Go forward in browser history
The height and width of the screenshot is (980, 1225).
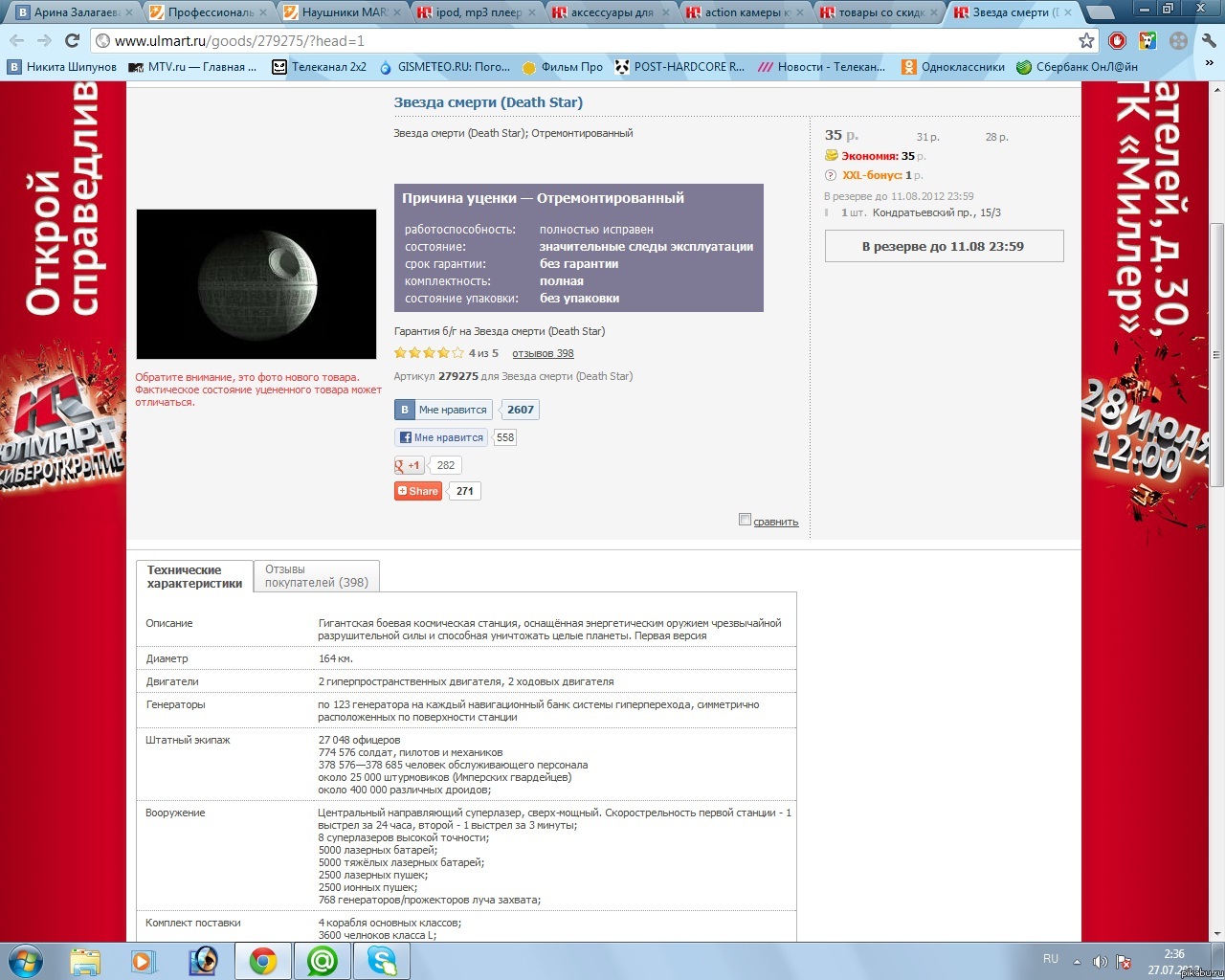[44, 41]
